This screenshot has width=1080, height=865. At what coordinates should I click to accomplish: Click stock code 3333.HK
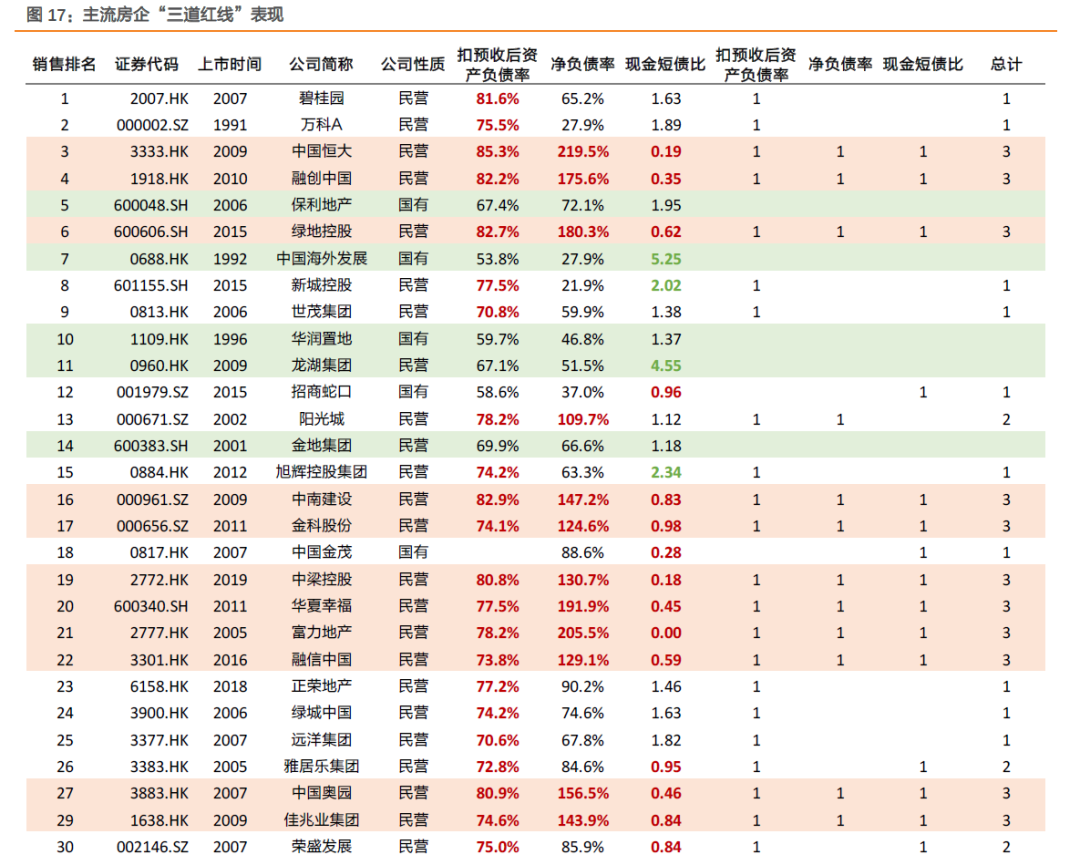click(x=159, y=152)
